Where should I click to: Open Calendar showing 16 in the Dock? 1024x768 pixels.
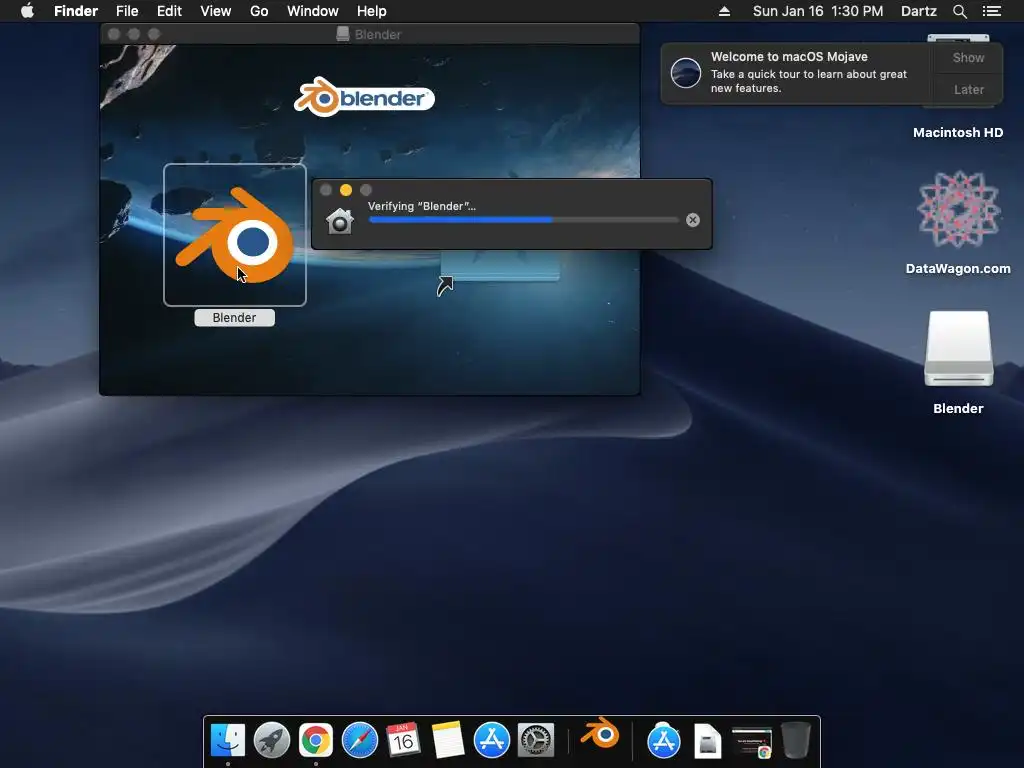click(403, 741)
